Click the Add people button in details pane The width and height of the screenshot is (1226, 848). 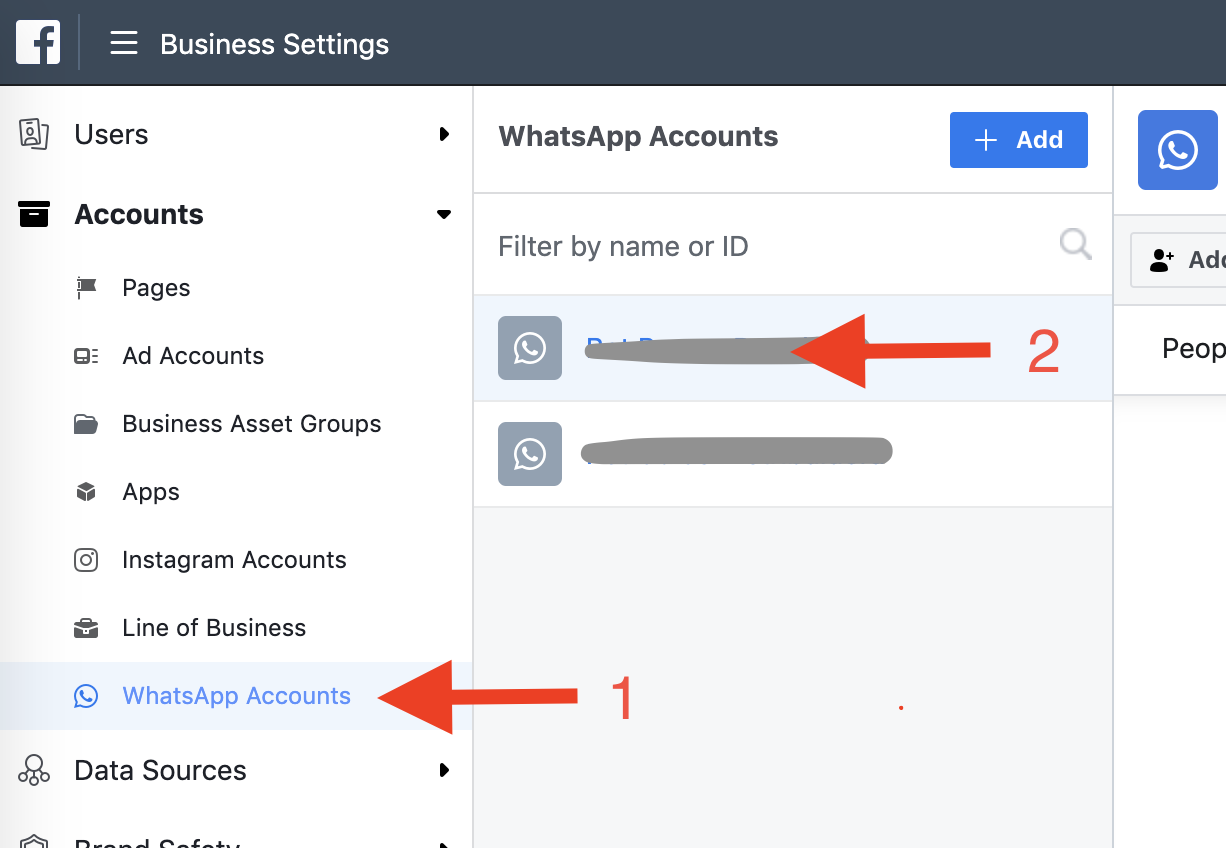coord(1179,260)
